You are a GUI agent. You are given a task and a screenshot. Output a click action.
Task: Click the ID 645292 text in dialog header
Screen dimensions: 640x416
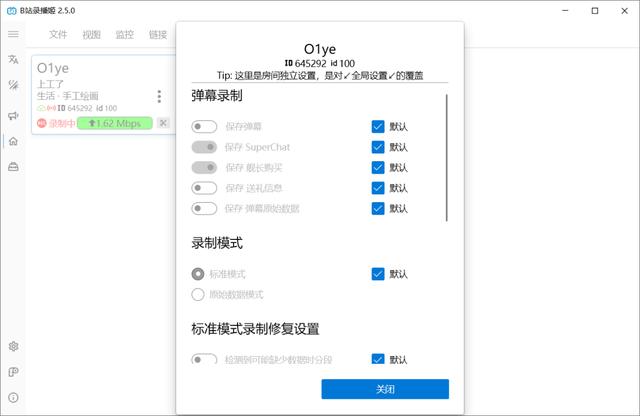[x=305, y=63]
